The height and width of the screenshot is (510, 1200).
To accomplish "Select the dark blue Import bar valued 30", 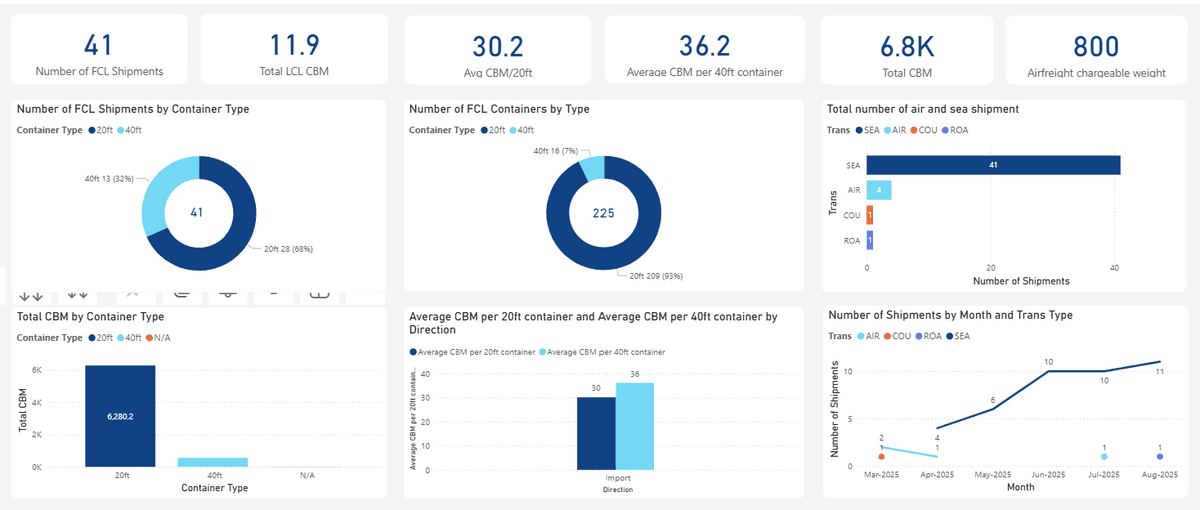I will (596, 432).
